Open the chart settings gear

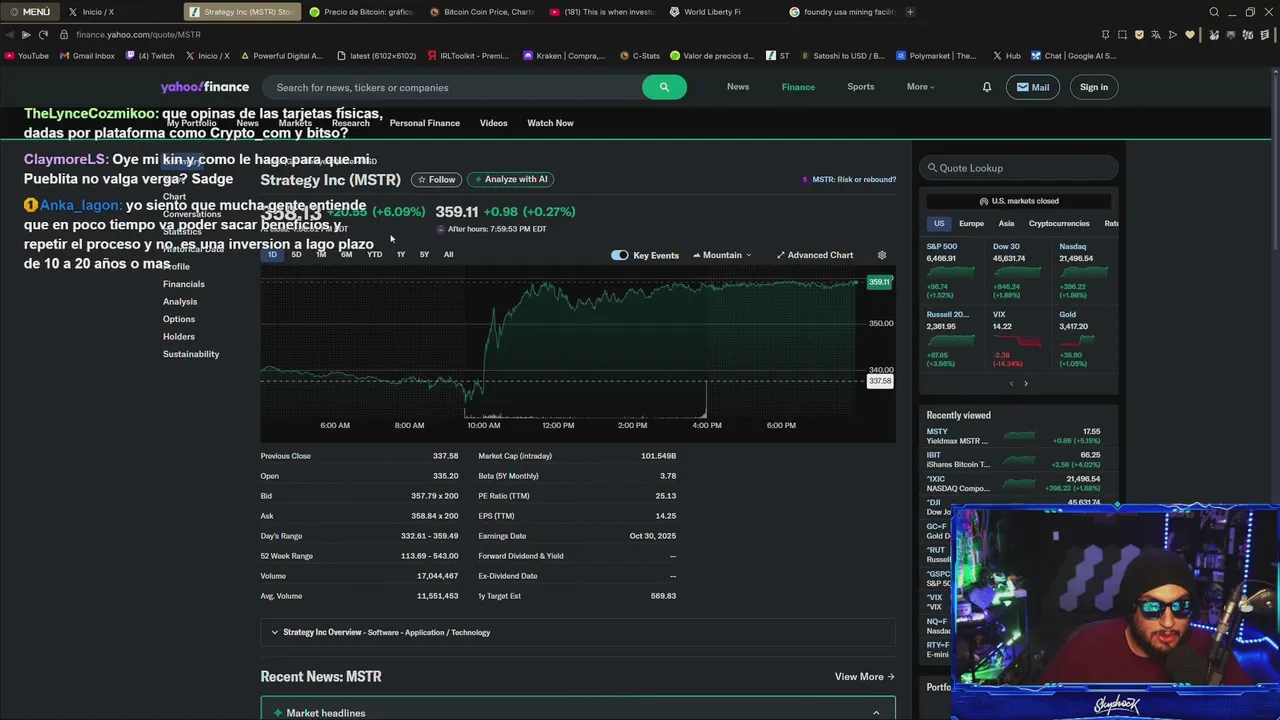point(882,255)
